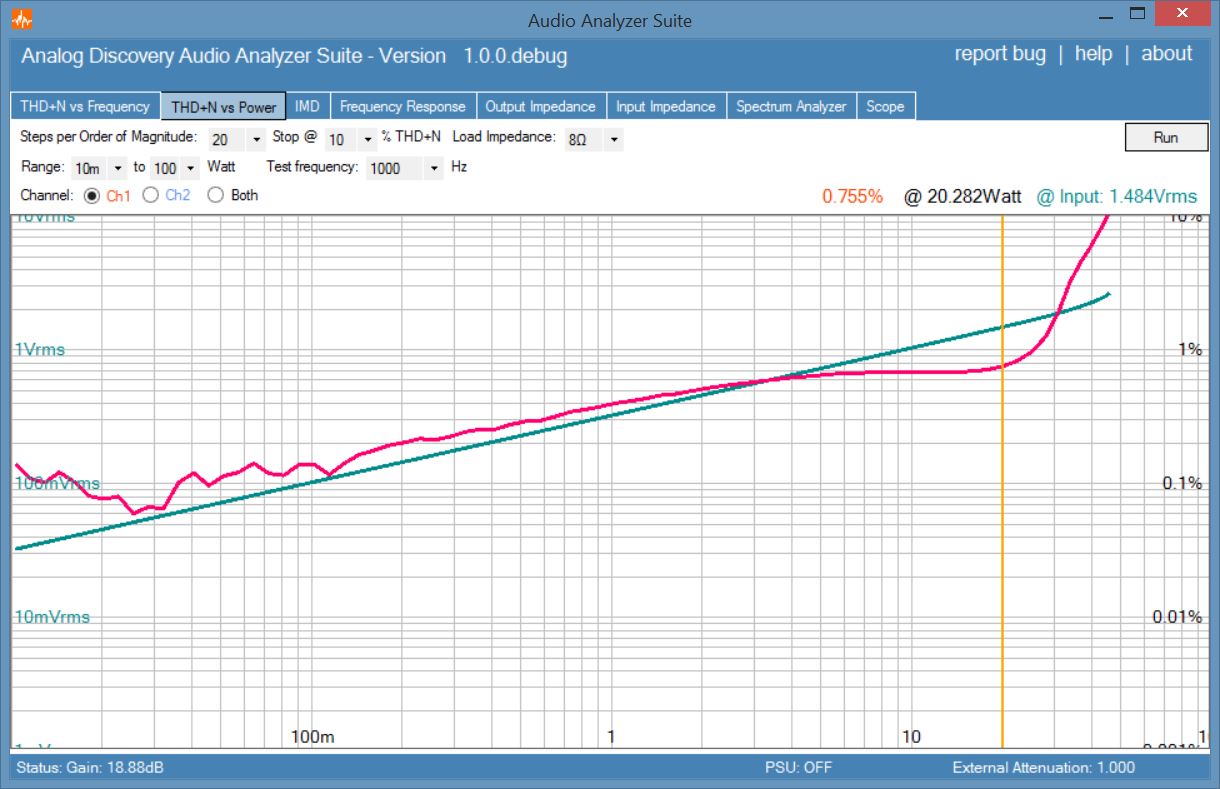
Task: Expand Steps per Order of Magnitude dropdown
Action: (x=256, y=140)
